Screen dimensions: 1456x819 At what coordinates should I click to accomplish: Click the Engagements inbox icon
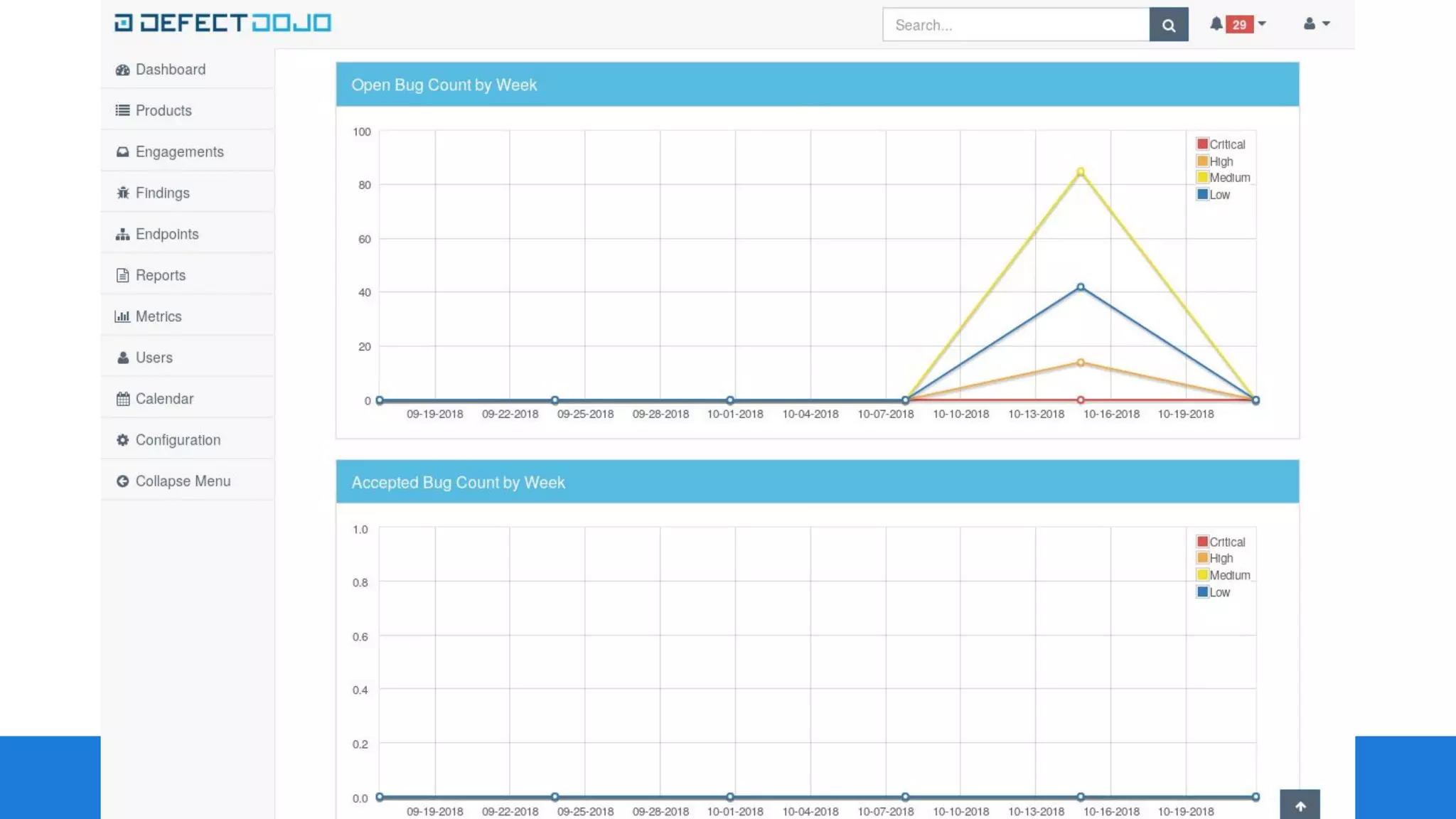point(122,152)
